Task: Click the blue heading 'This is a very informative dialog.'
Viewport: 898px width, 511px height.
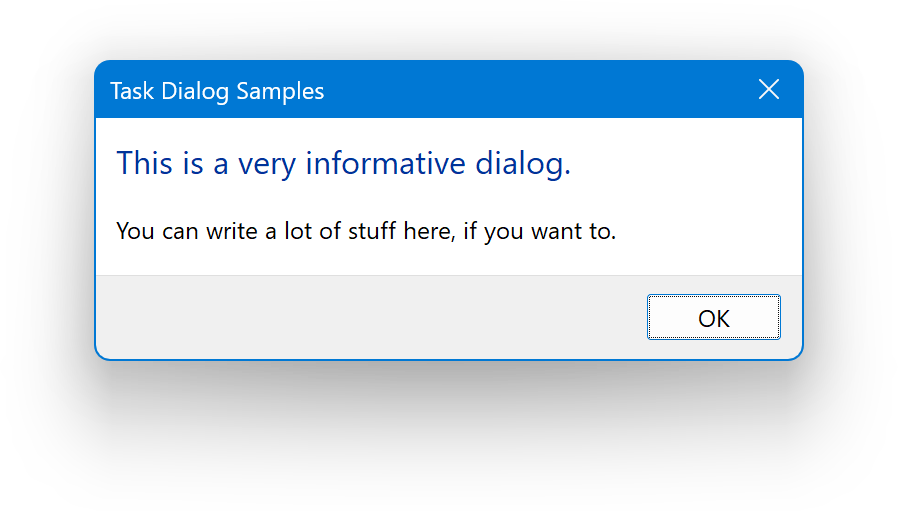Action: [x=343, y=163]
